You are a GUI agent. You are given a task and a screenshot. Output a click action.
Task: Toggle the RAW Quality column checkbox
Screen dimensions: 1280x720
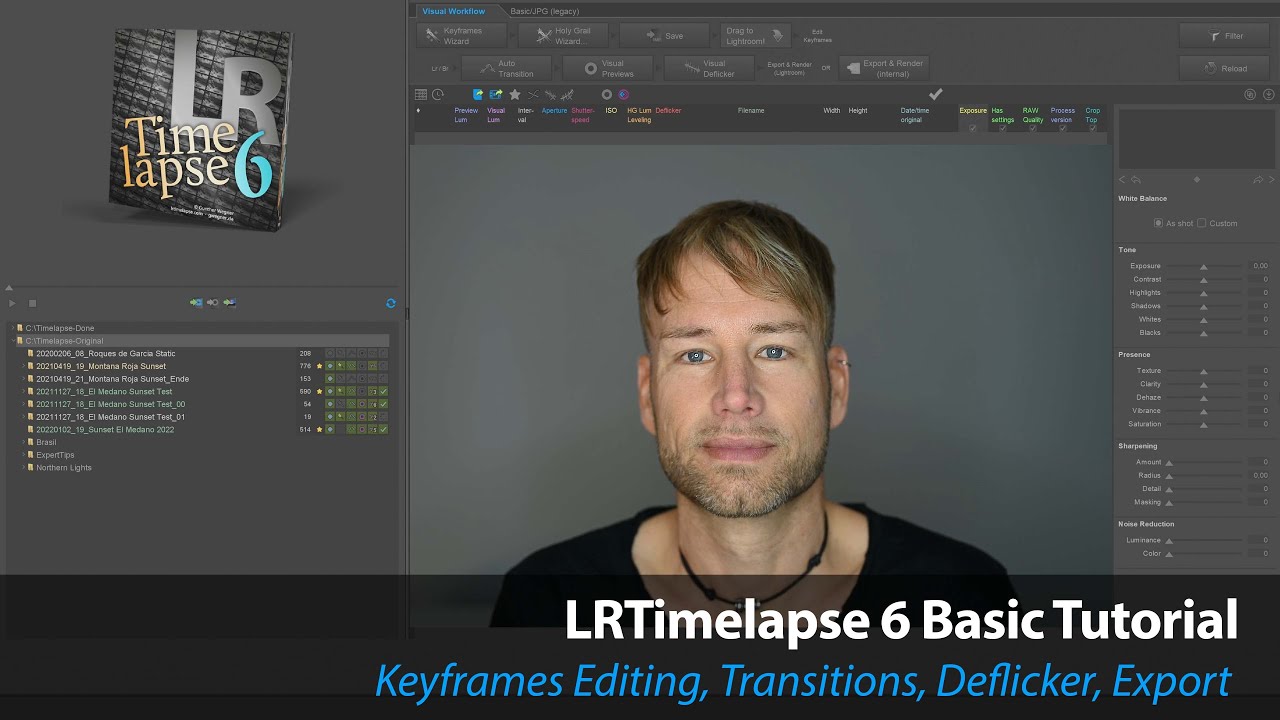click(x=1032, y=128)
